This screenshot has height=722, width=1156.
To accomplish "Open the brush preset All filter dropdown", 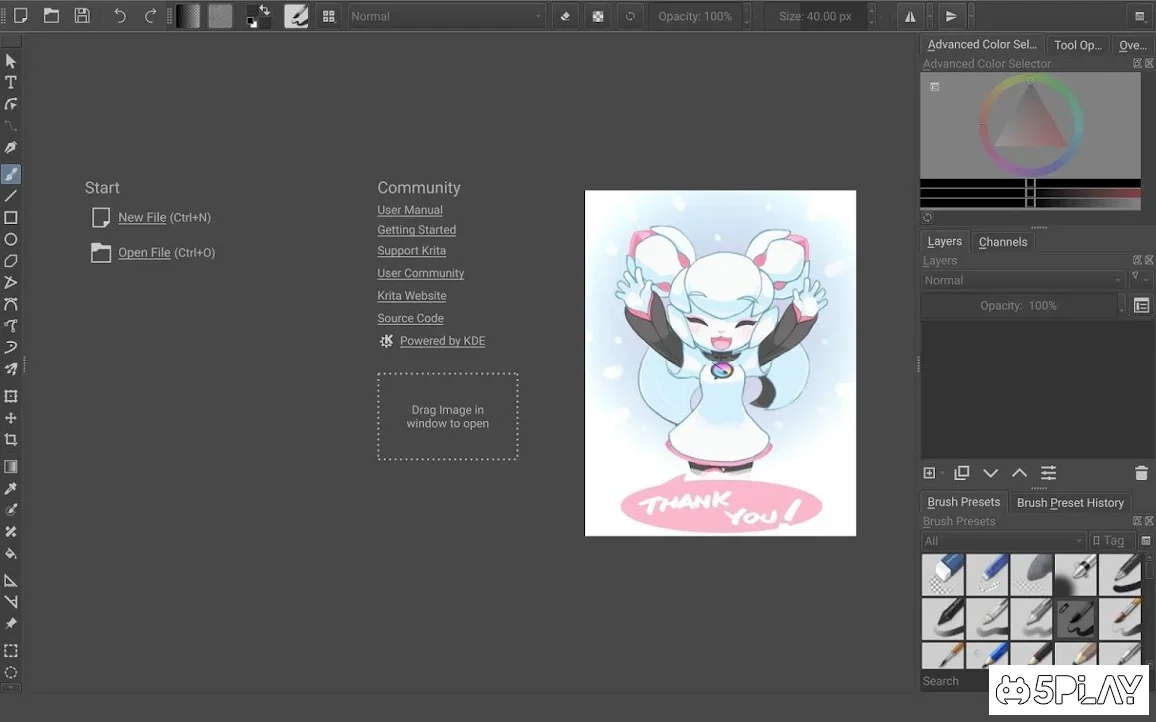I will pyautogui.click(x=1000, y=540).
